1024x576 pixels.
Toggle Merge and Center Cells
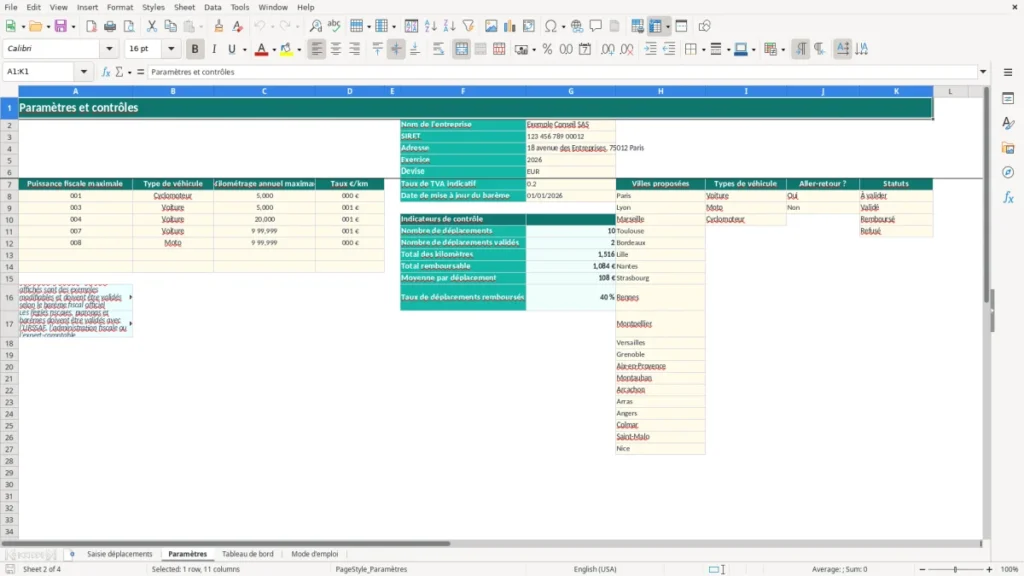[461, 49]
